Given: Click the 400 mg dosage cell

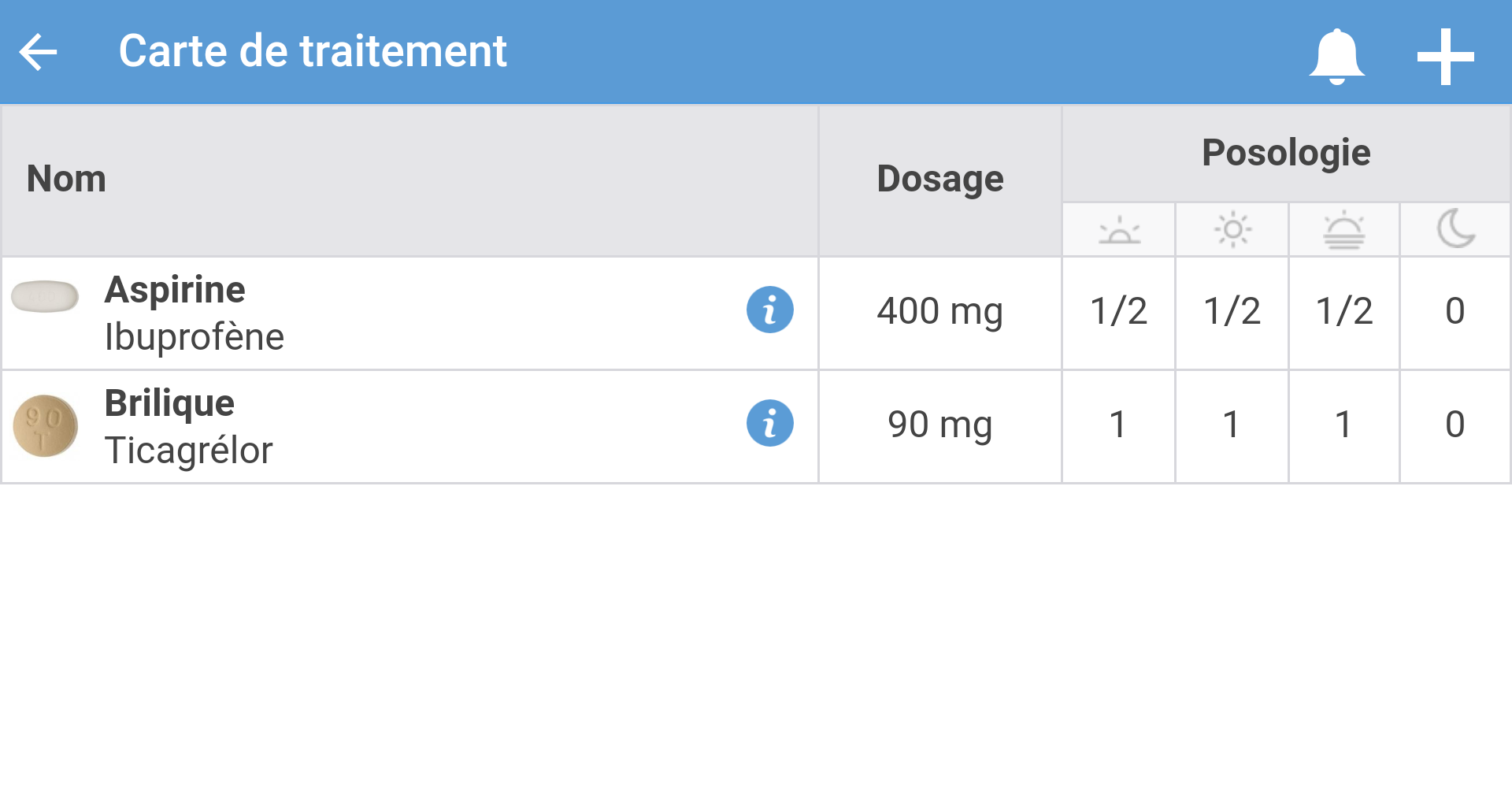Looking at the screenshot, I should click(x=939, y=311).
